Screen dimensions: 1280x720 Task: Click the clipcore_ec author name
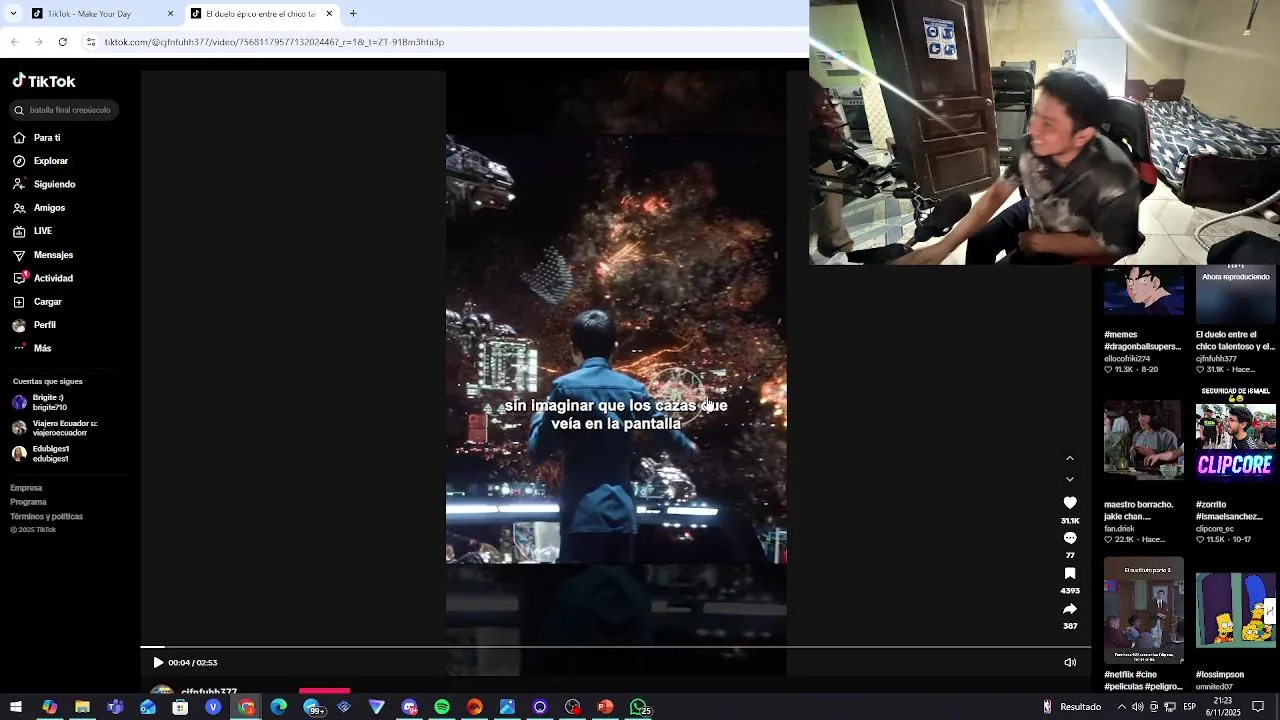click(1216, 528)
